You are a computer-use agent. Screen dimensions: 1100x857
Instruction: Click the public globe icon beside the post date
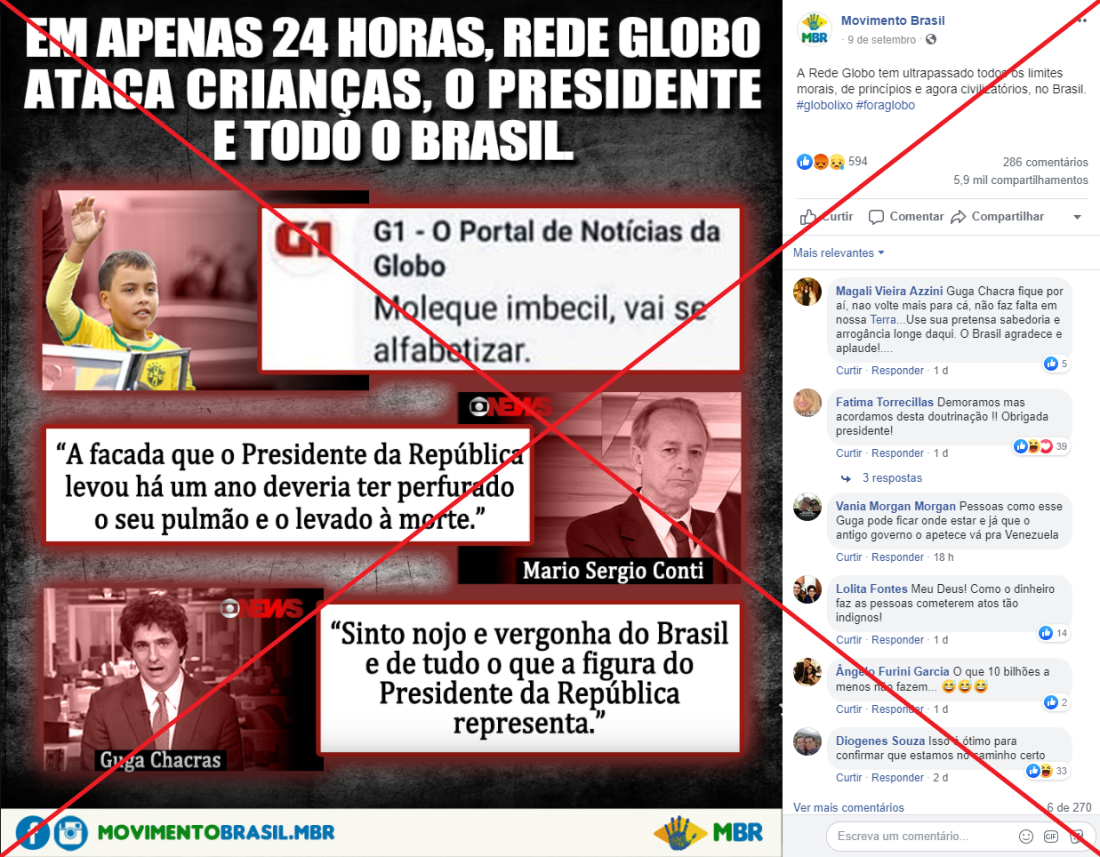tap(931, 39)
